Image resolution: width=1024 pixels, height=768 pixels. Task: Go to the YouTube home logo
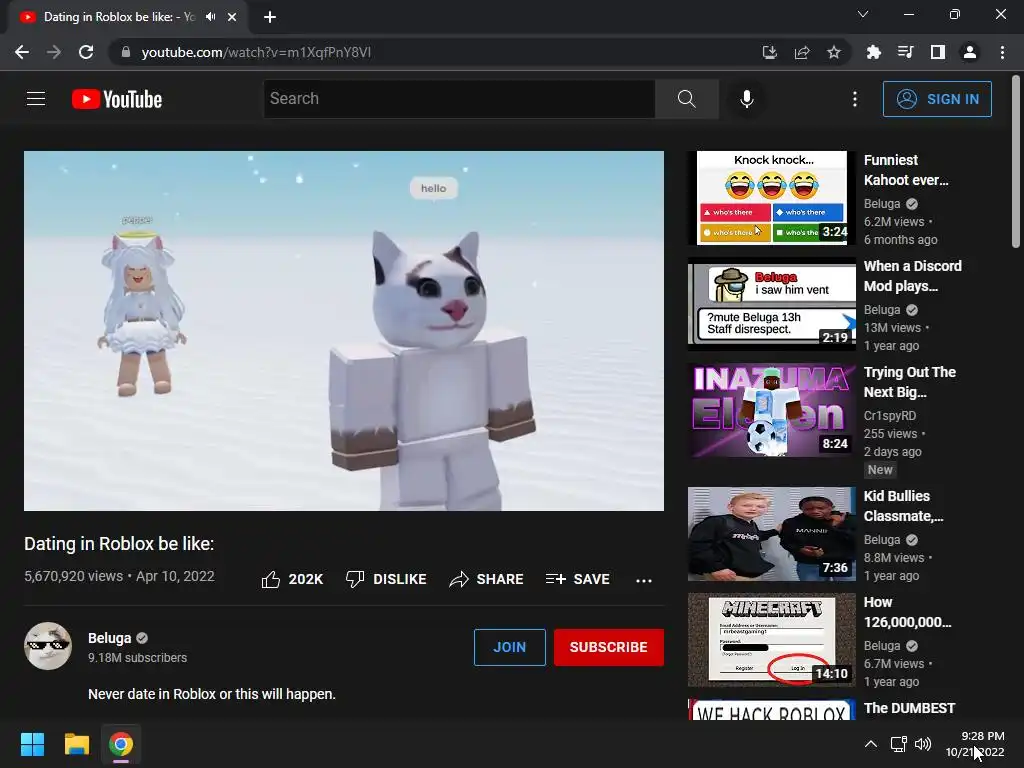tap(117, 99)
